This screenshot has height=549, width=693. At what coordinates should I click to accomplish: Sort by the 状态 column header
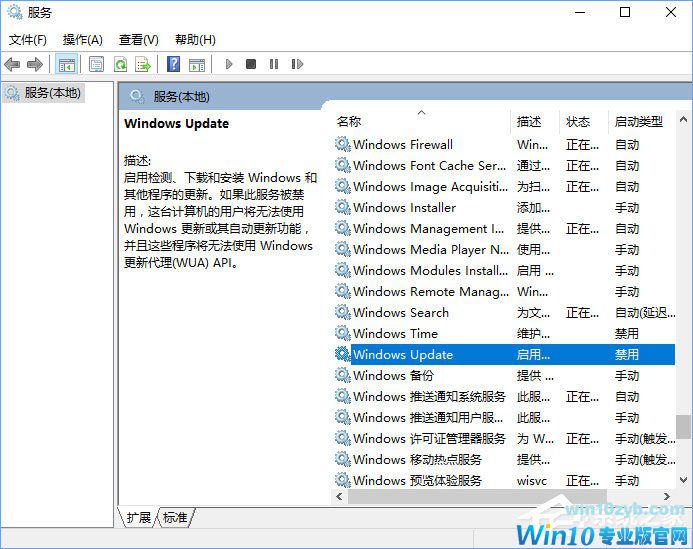[x=578, y=121]
